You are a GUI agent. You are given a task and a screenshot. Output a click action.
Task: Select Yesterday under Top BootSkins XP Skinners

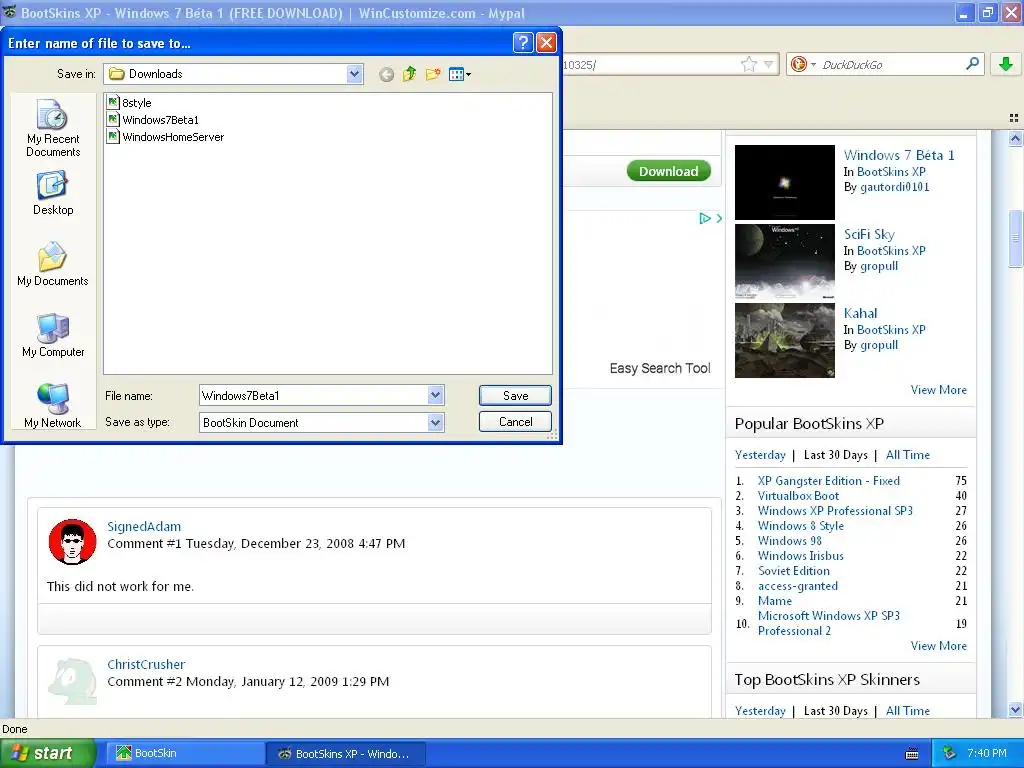(760, 711)
